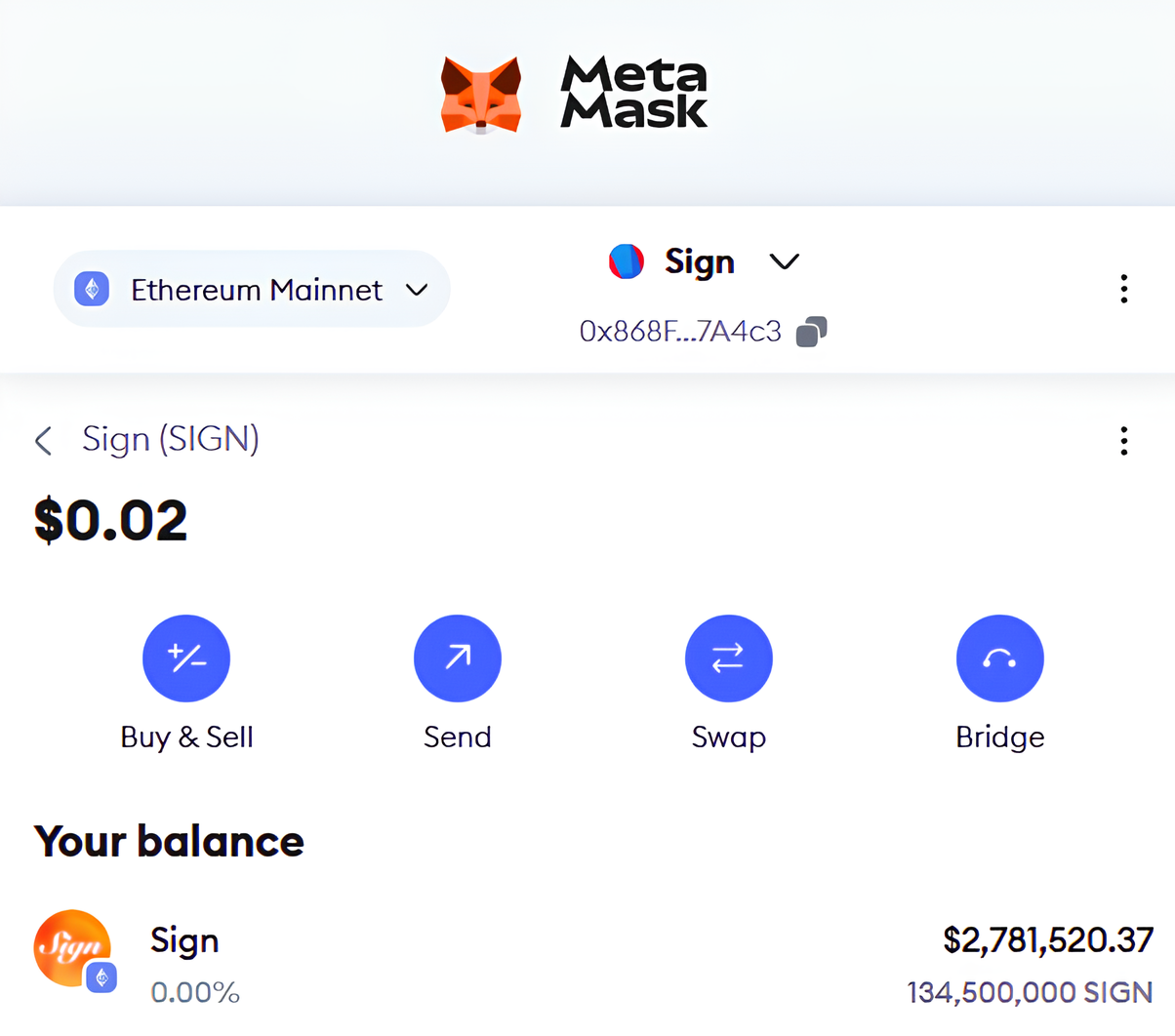Image resolution: width=1175 pixels, height=1036 pixels.
Task: Click the Buy & Sell label
Action: (186, 737)
